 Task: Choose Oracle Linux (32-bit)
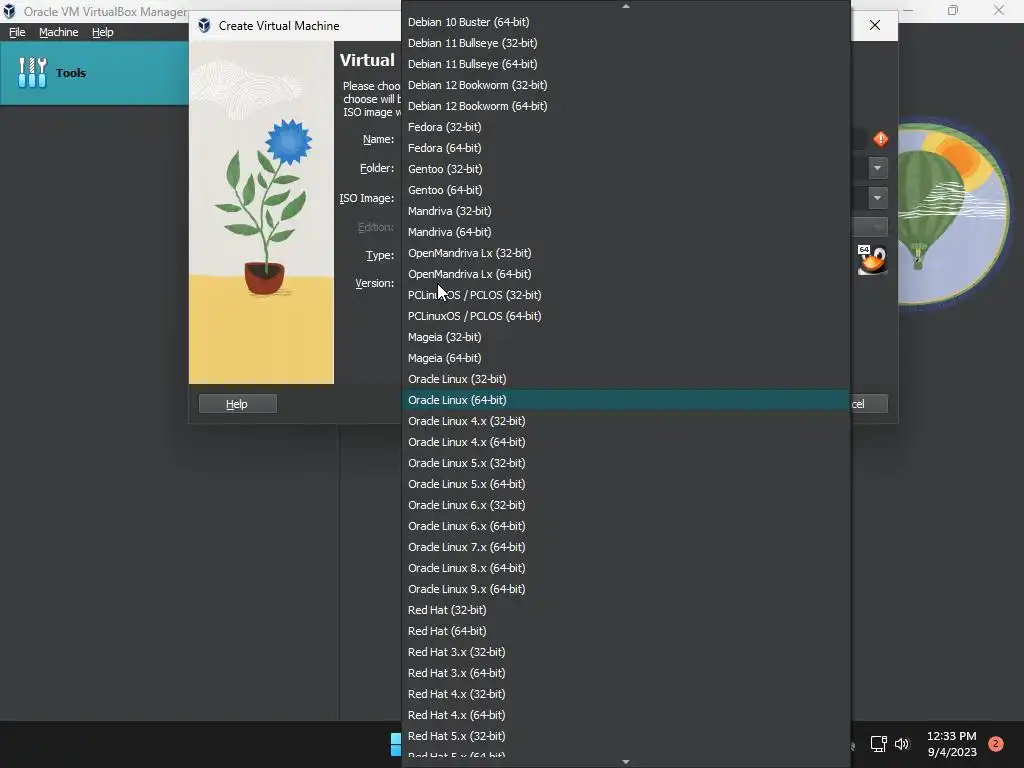click(626, 379)
